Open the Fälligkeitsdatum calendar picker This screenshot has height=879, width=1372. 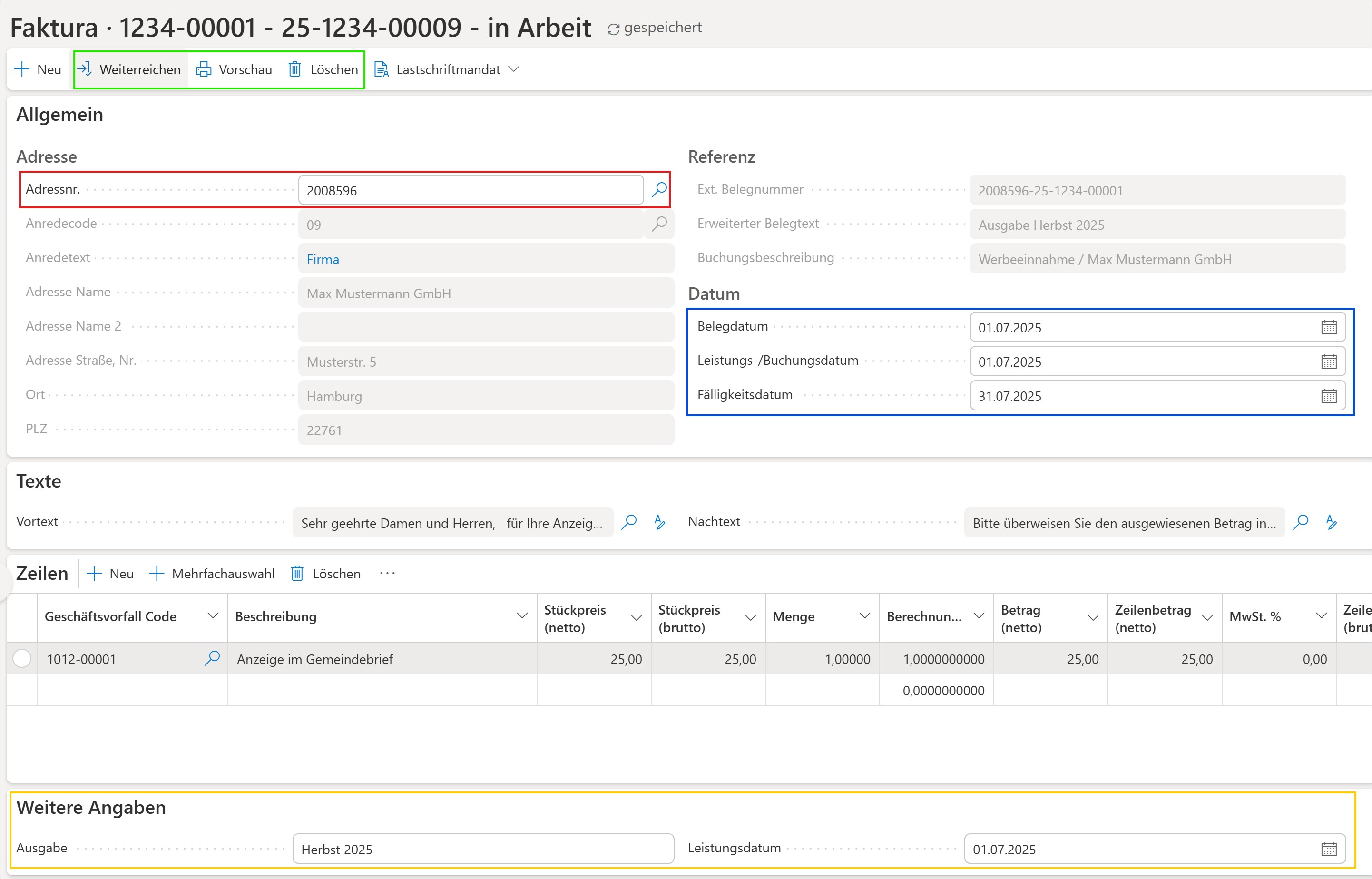[x=1329, y=396]
